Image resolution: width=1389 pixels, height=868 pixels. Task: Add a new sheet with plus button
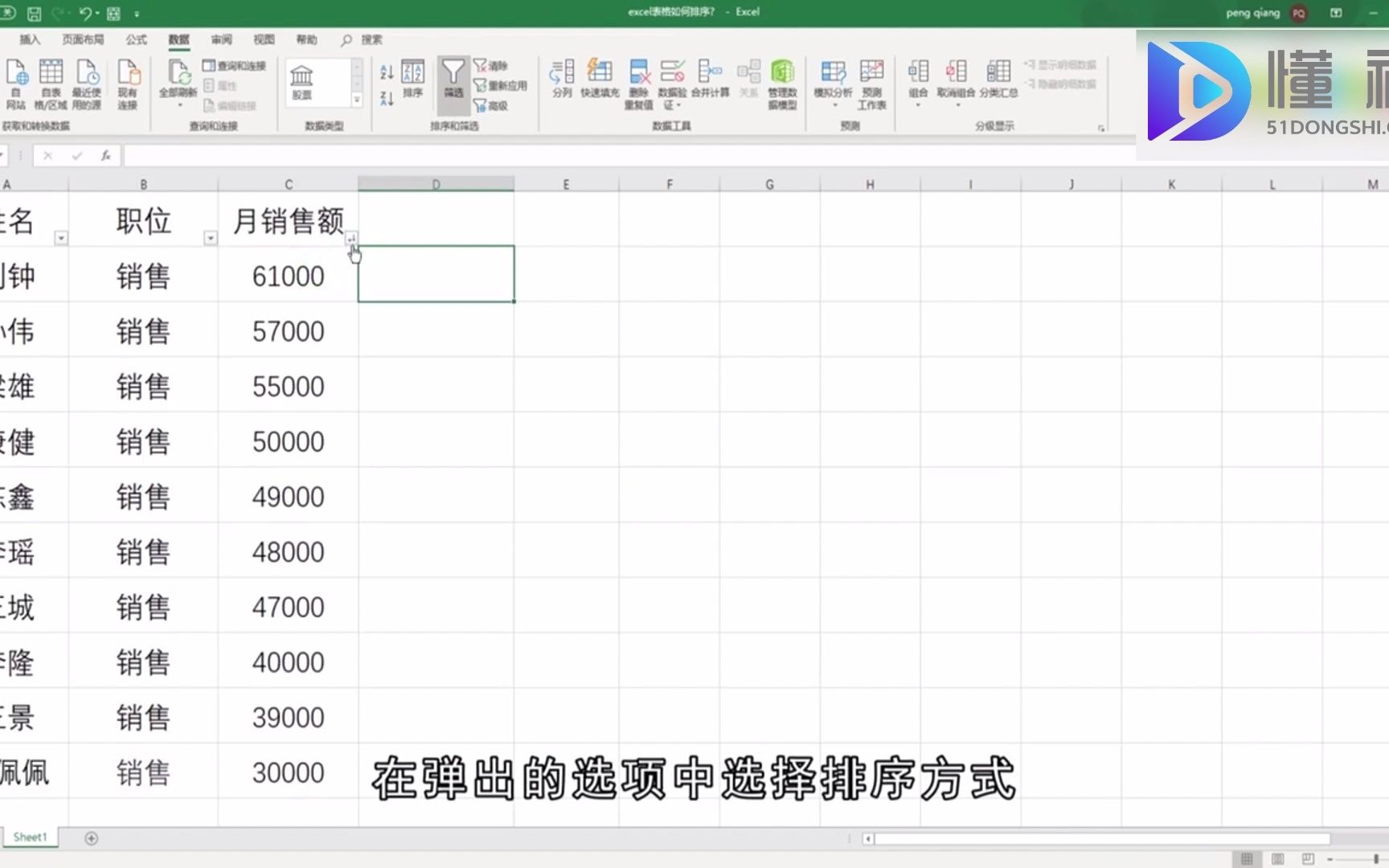[92, 838]
